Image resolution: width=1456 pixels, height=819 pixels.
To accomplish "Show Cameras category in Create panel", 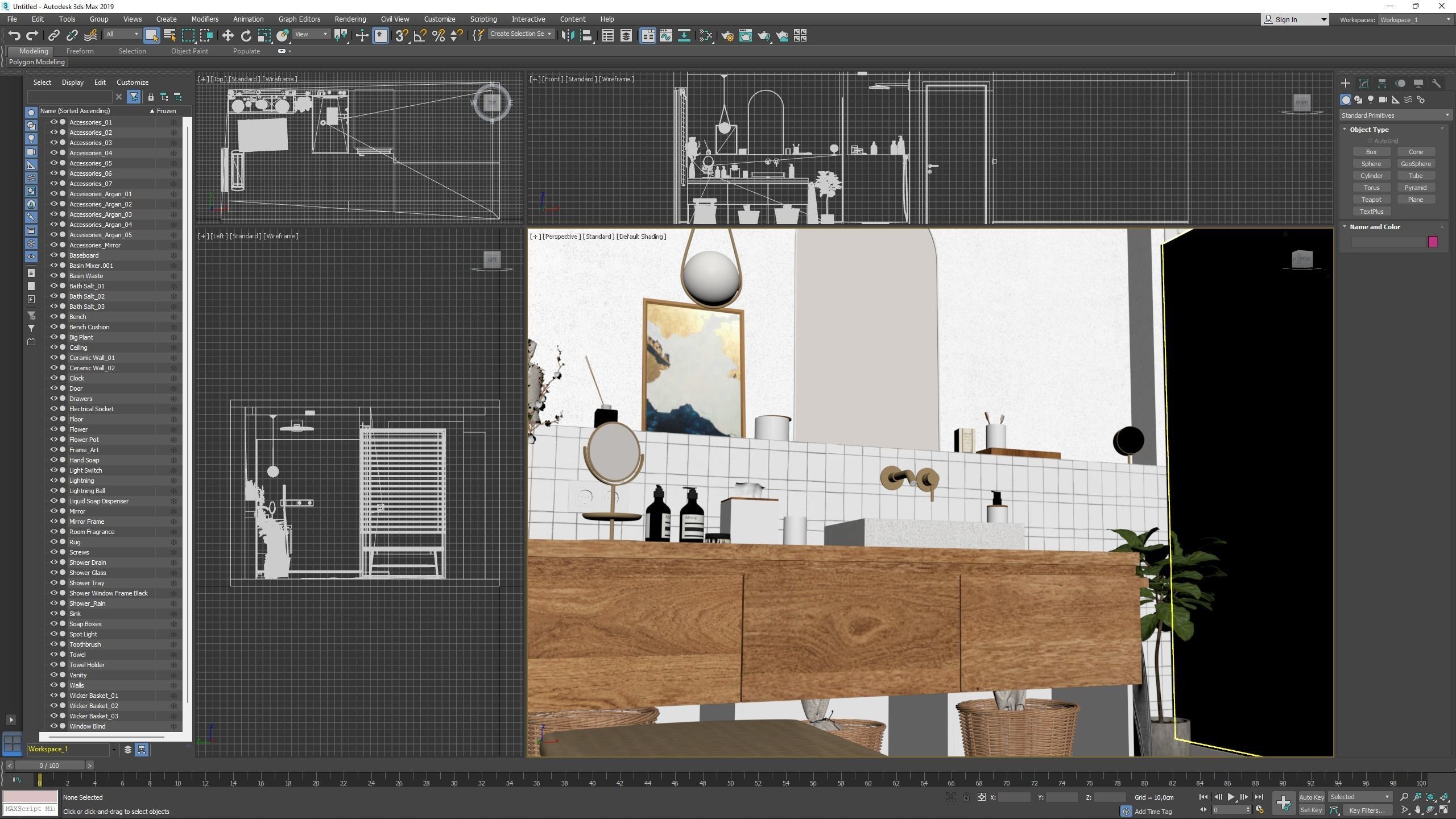I will 1383,100.
